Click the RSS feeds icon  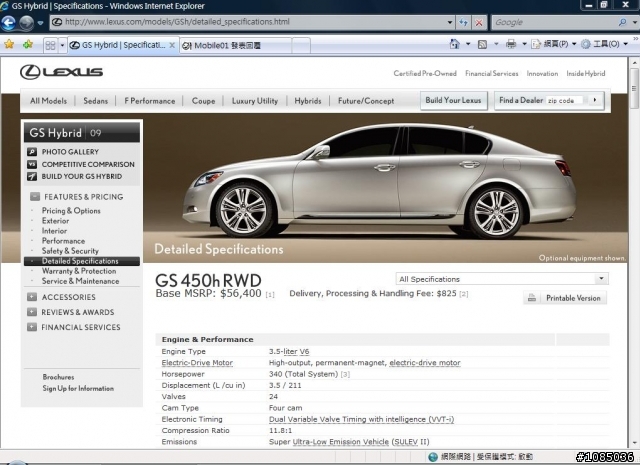tap(482, 44)
